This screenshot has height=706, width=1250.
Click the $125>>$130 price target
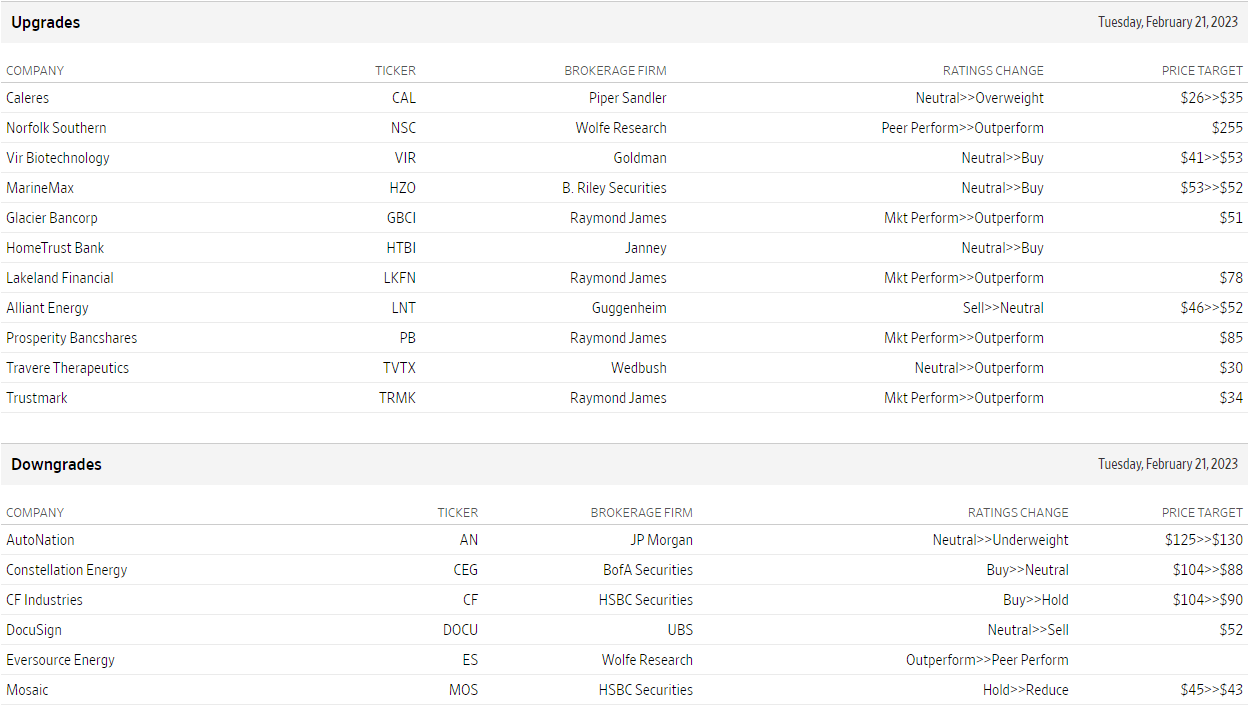tap(1203, 540)
